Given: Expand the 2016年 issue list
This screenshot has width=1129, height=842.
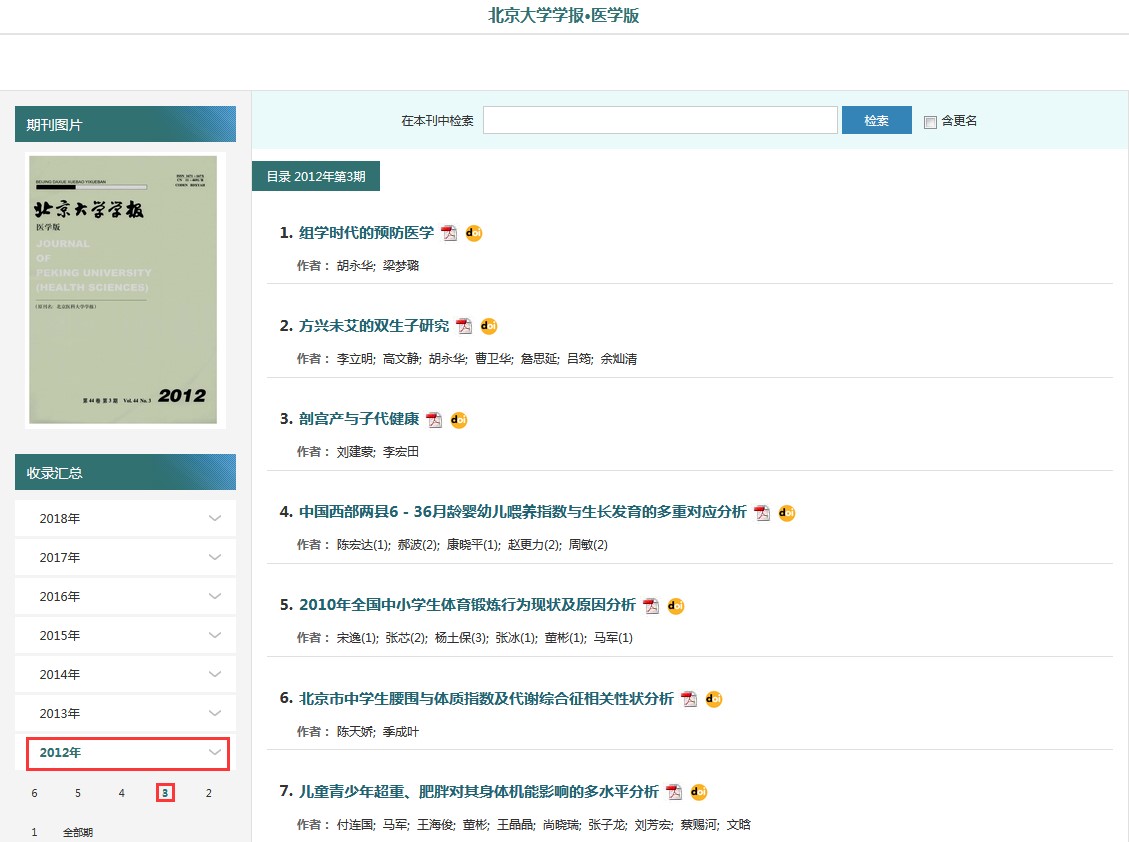Looking at the screenshot, I should [x=125, y=596].
